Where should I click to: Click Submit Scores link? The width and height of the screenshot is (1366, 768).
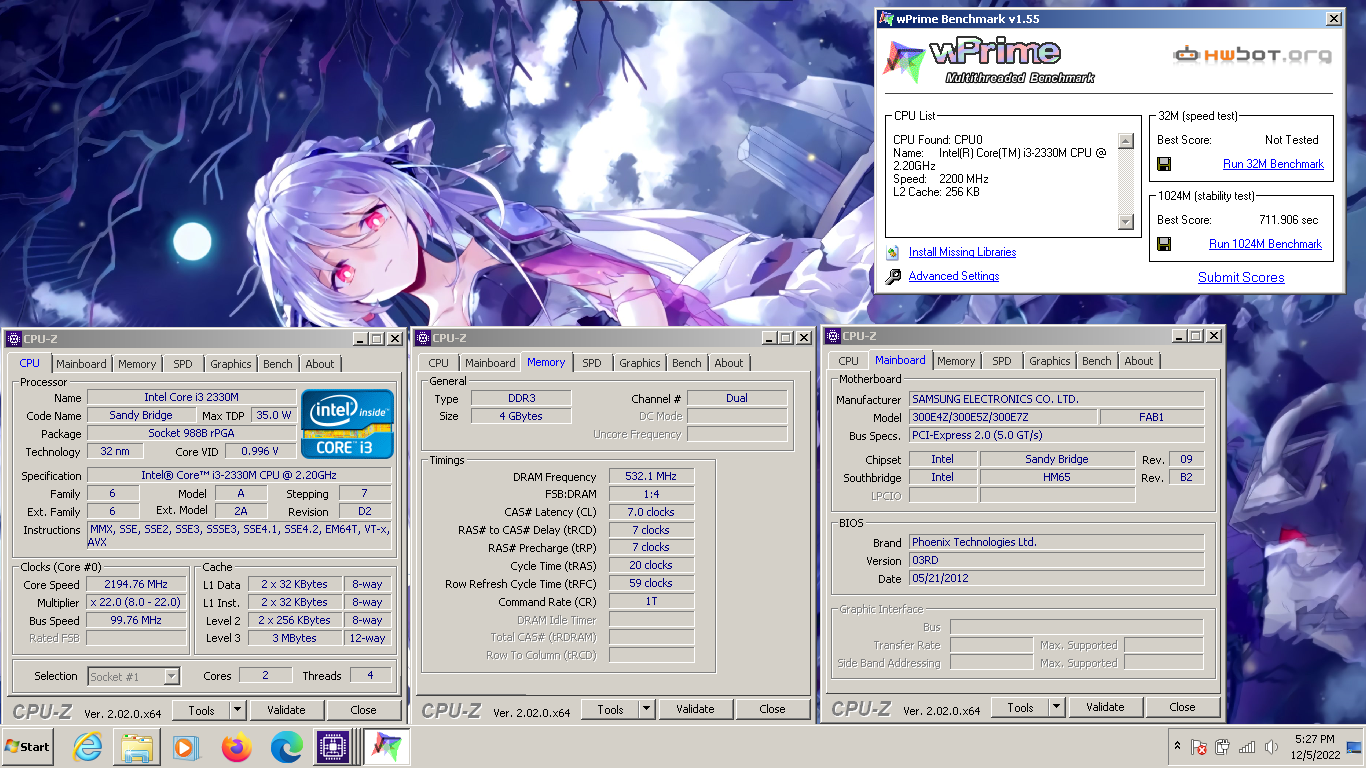1241,277
